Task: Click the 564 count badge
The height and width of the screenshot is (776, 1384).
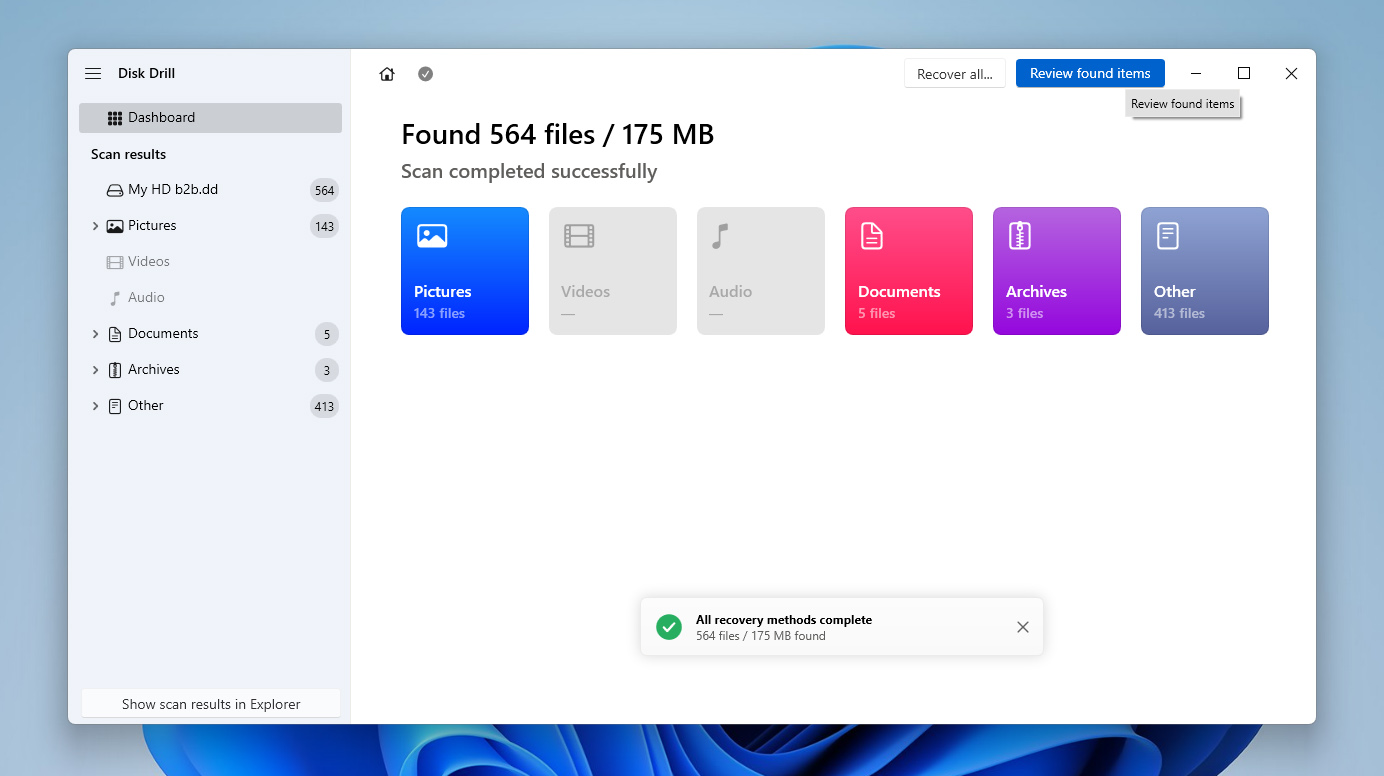Action: (x=324, y=190)
